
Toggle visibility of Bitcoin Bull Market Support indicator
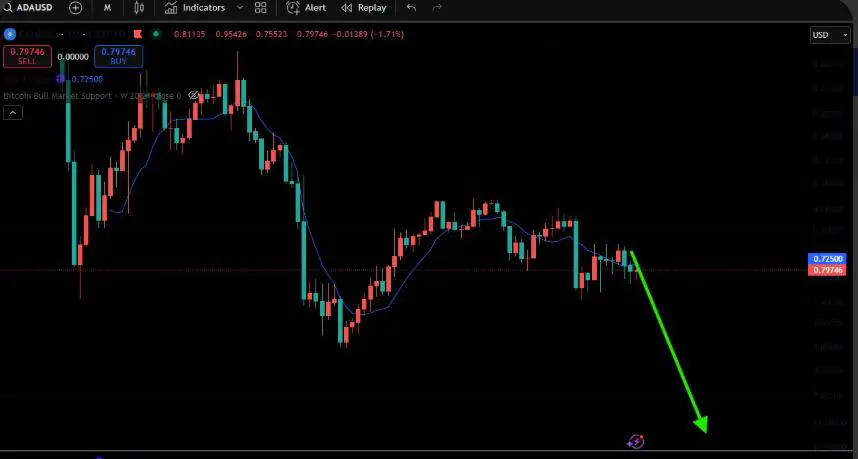coord(193,96)
